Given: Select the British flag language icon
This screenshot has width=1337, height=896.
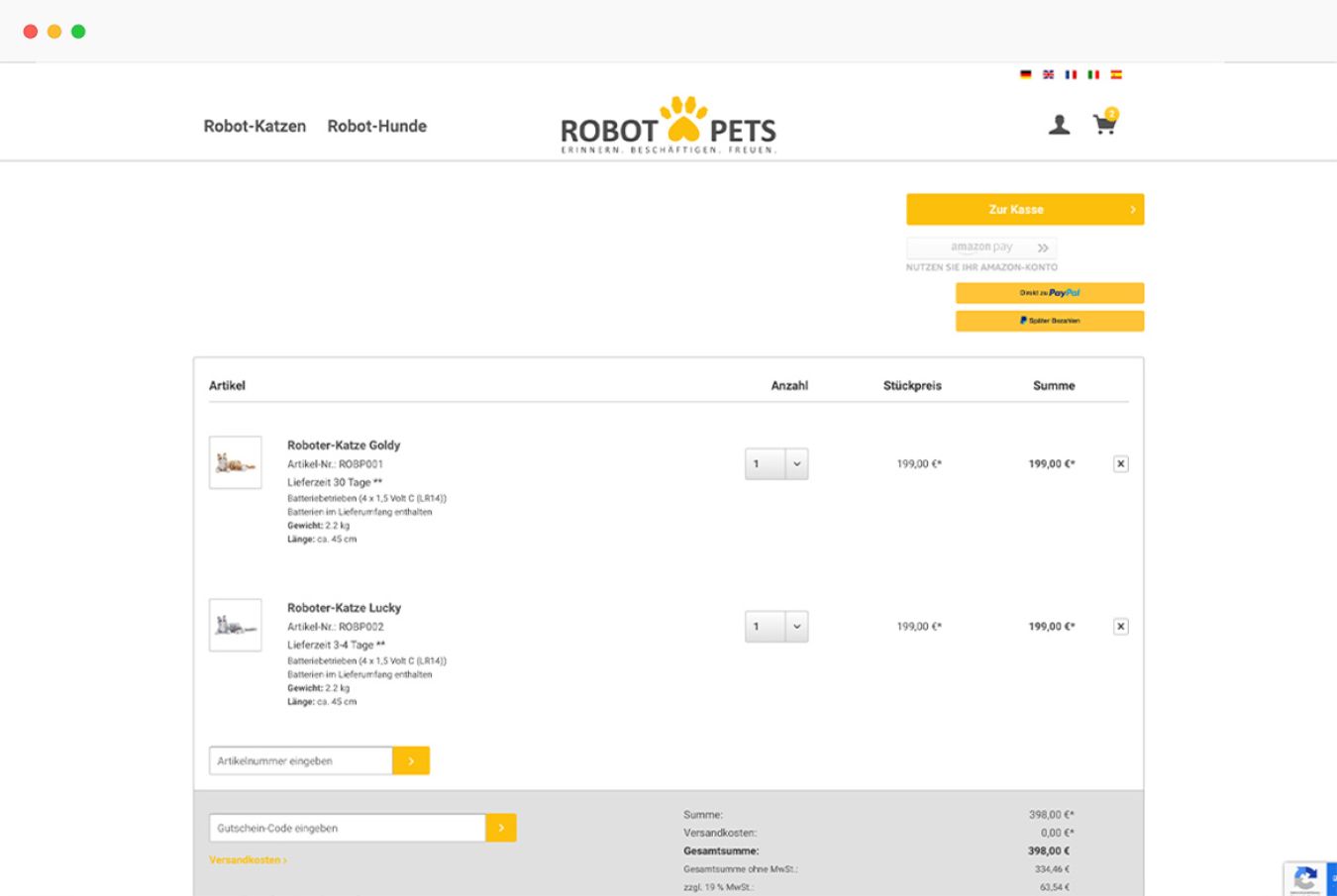Looking at the screenshot, I should [x=1048, y=74].
